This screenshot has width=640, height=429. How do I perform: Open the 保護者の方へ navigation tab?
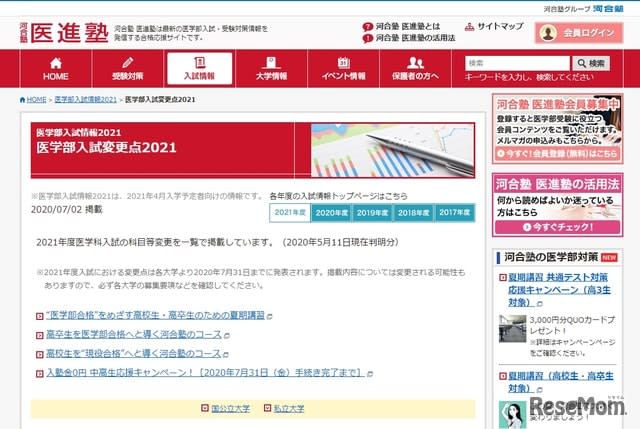tap(415, 69)
